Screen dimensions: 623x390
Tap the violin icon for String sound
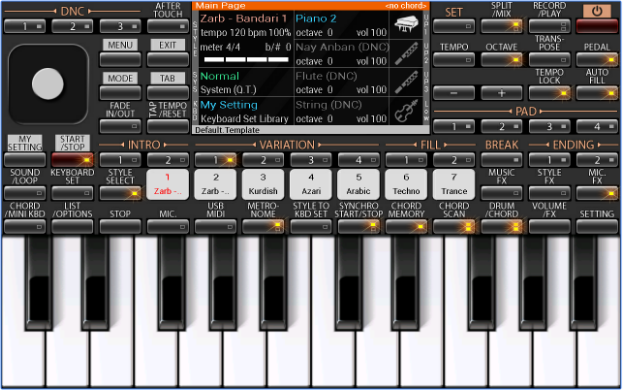pos(406,111)
